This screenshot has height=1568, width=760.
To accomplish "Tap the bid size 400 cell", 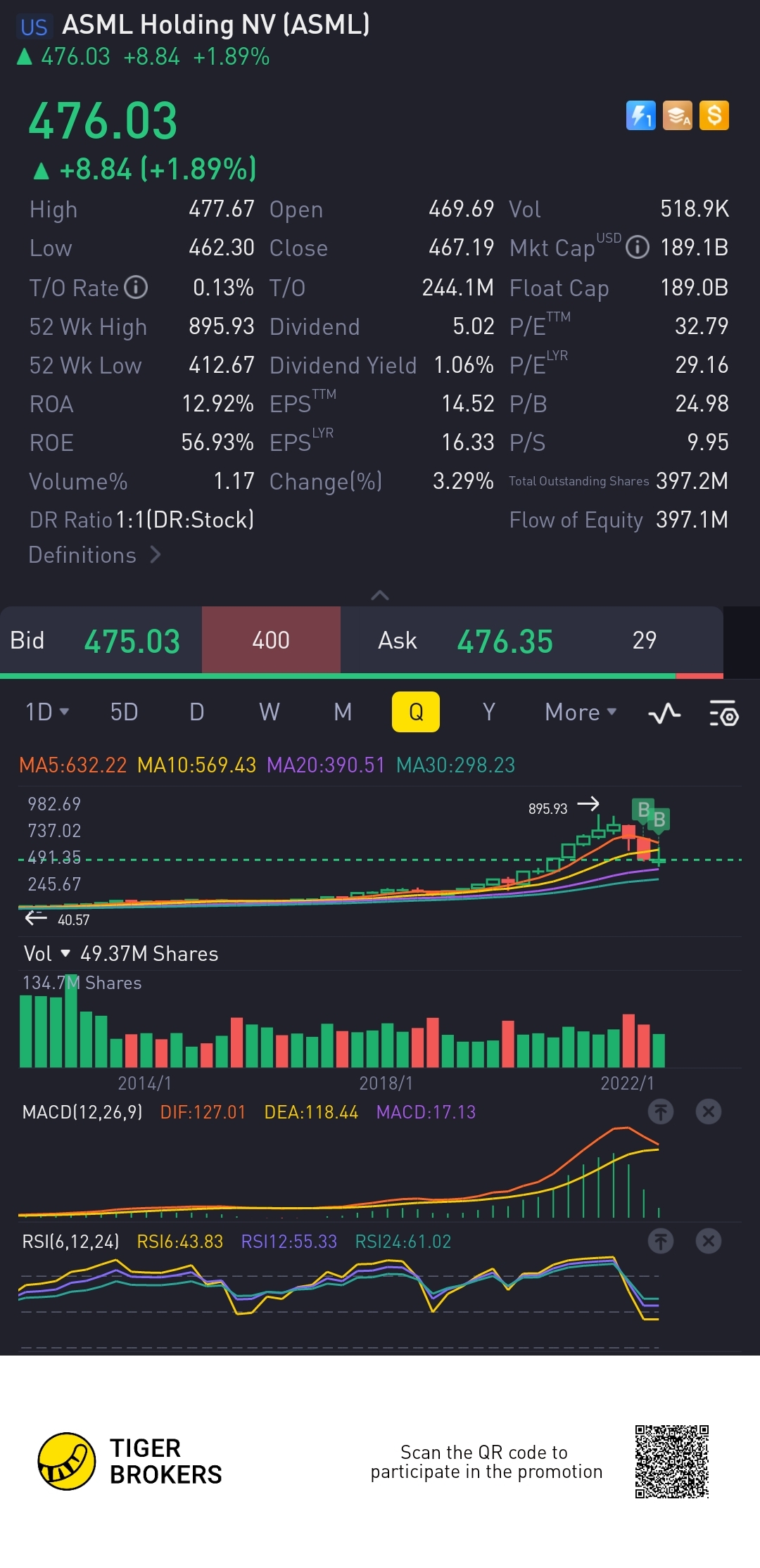I will pyautogui.click(x=271, y=640).
